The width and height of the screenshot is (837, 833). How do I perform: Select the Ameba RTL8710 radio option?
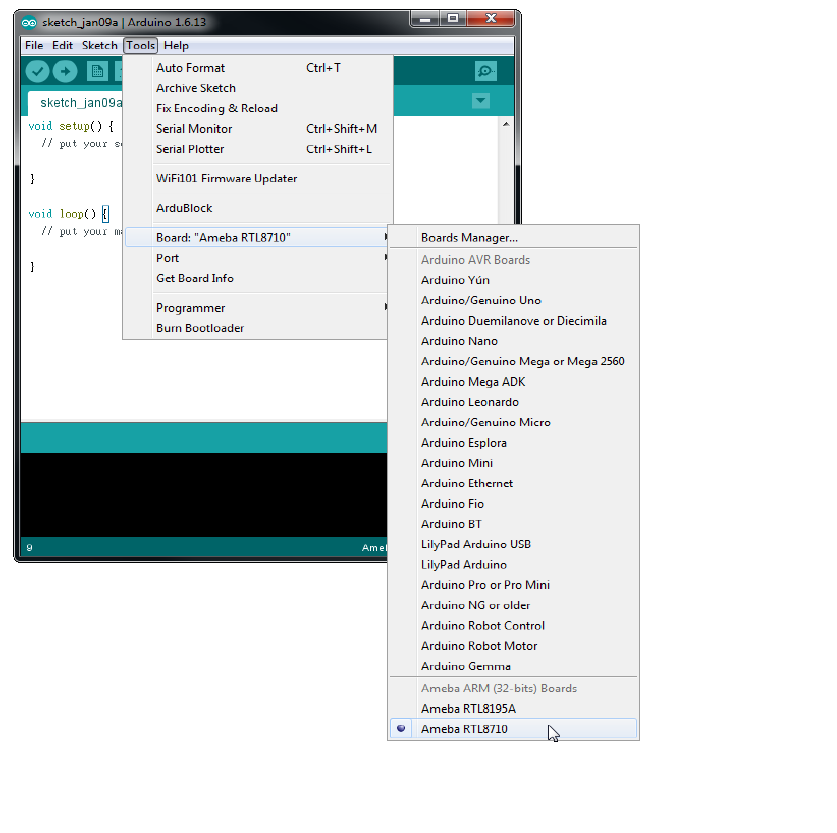[x=514, y=729]
